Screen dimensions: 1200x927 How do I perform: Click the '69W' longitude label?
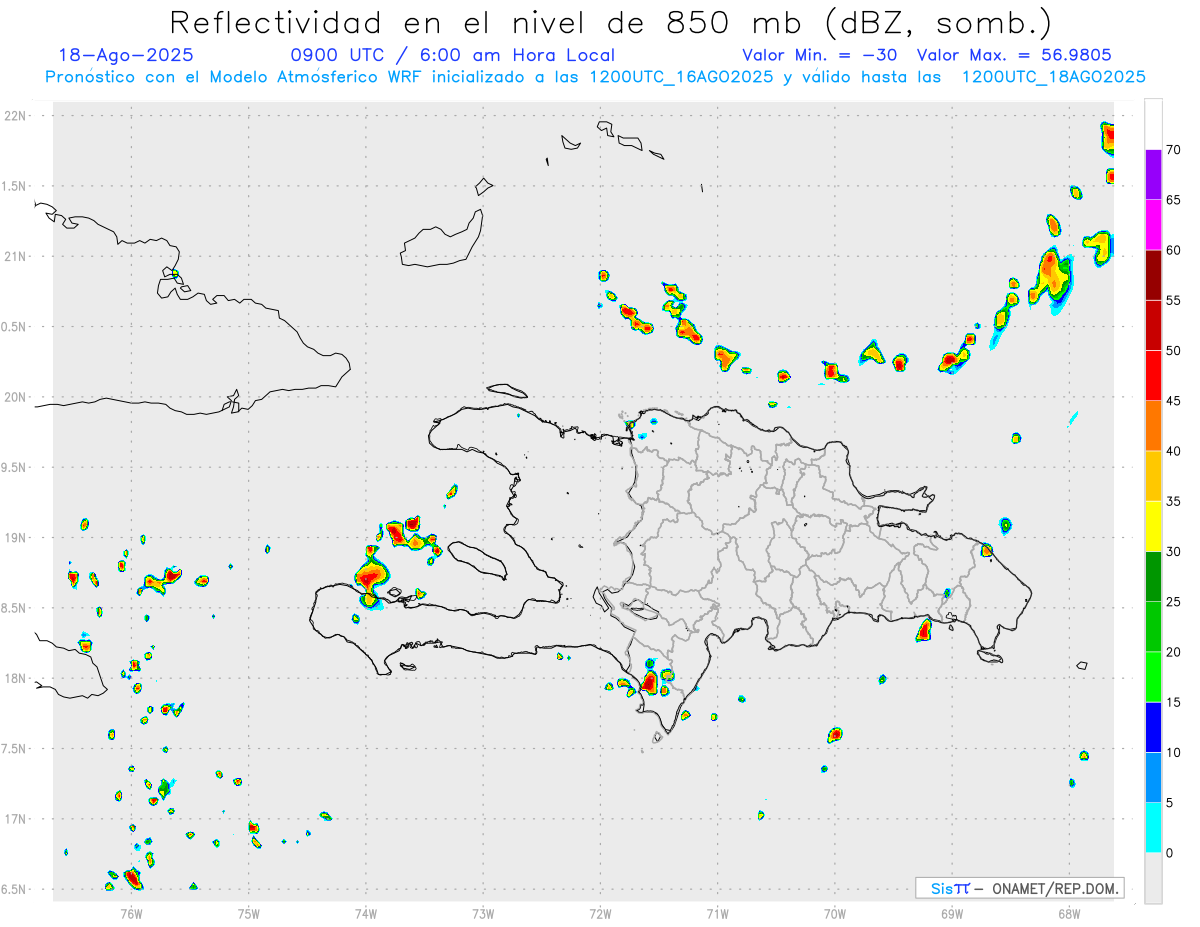coord(952,914)
